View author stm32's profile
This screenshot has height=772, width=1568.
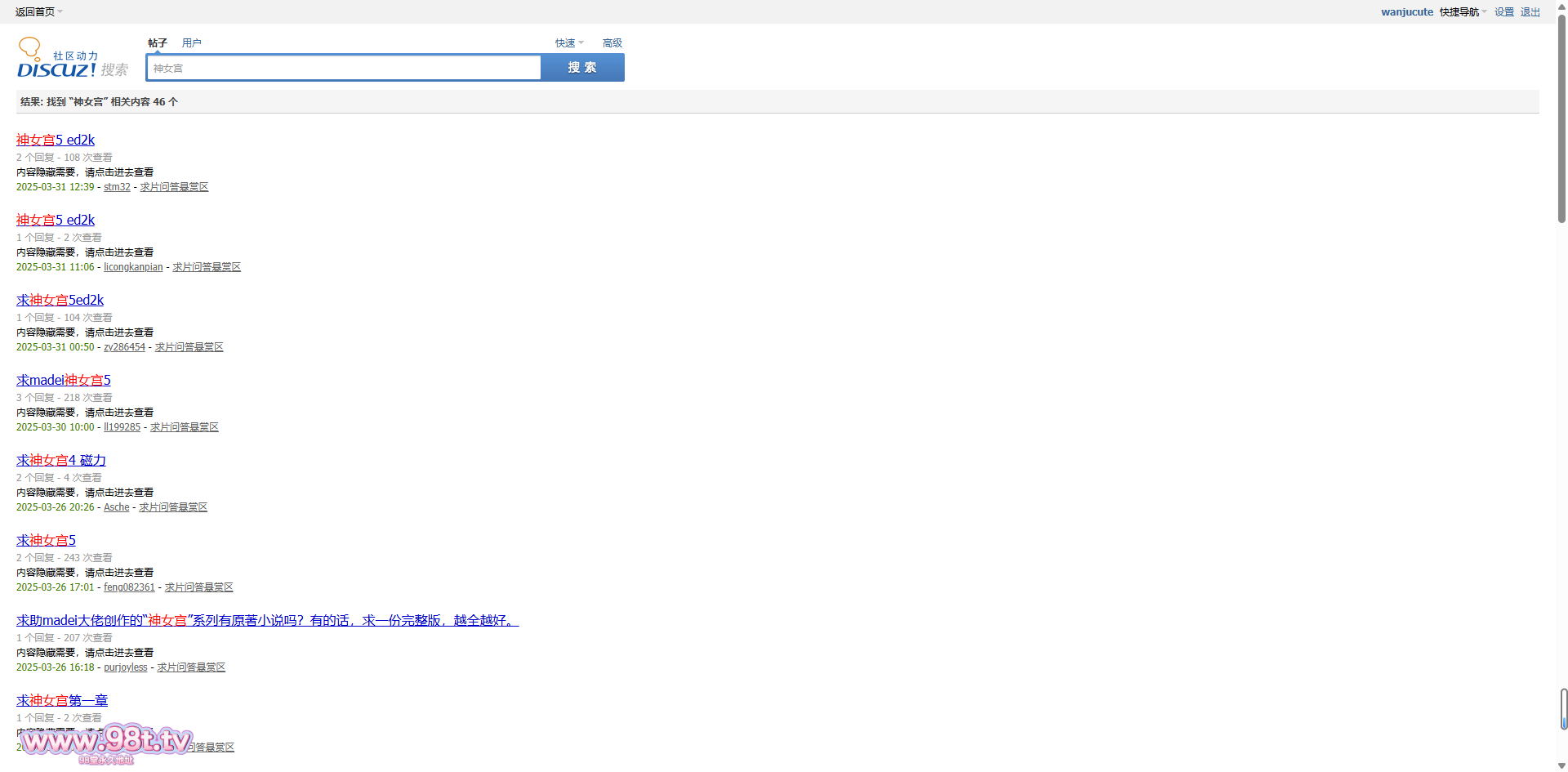[x=117, y=187]
